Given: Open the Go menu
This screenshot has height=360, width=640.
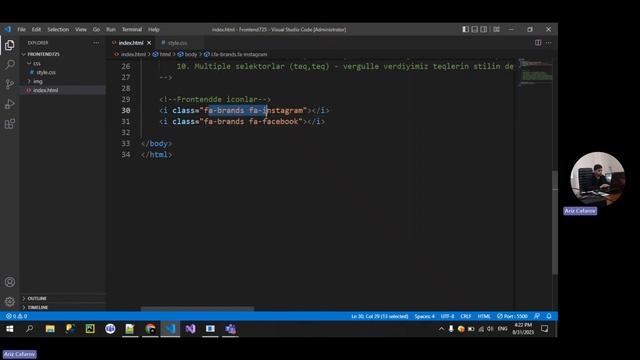Looking at the screenshot, I should (96, 29).
